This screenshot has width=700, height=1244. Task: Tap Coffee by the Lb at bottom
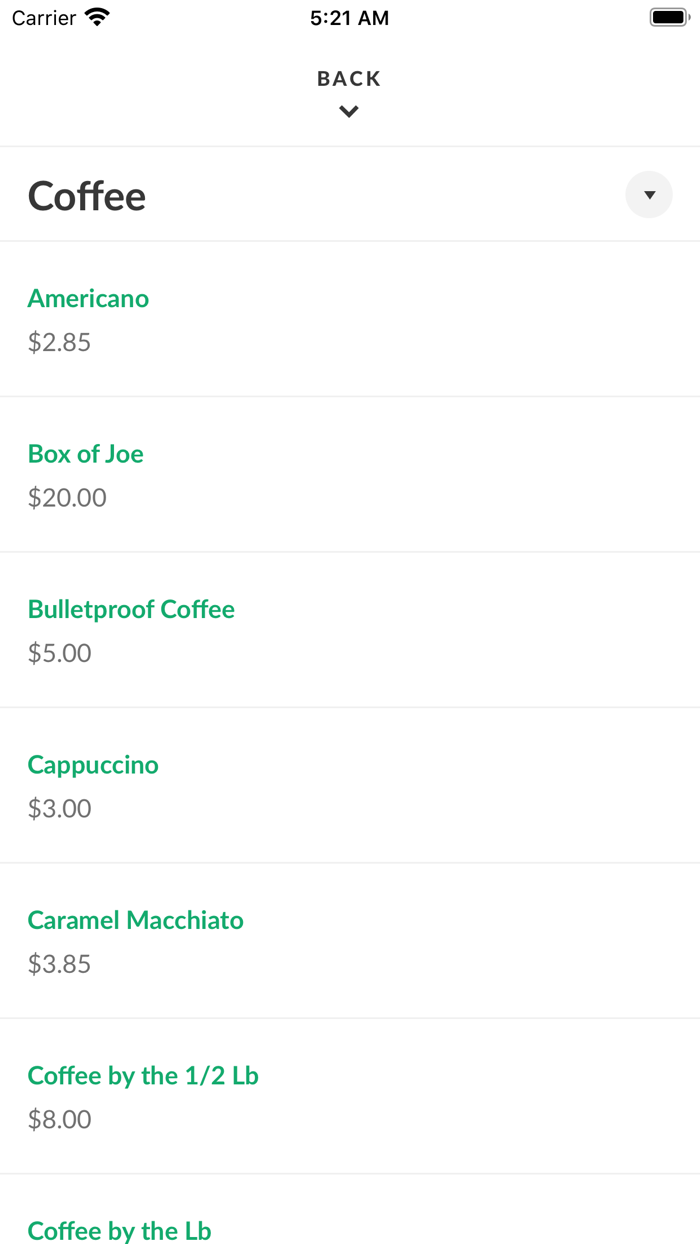[119, 1231]
